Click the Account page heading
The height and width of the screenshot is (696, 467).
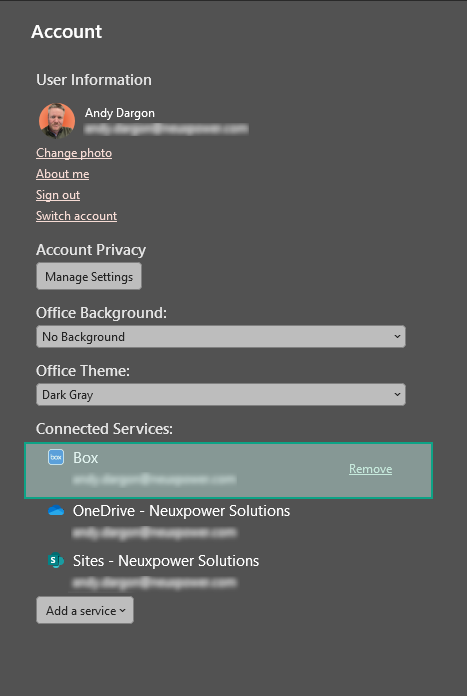67,32
